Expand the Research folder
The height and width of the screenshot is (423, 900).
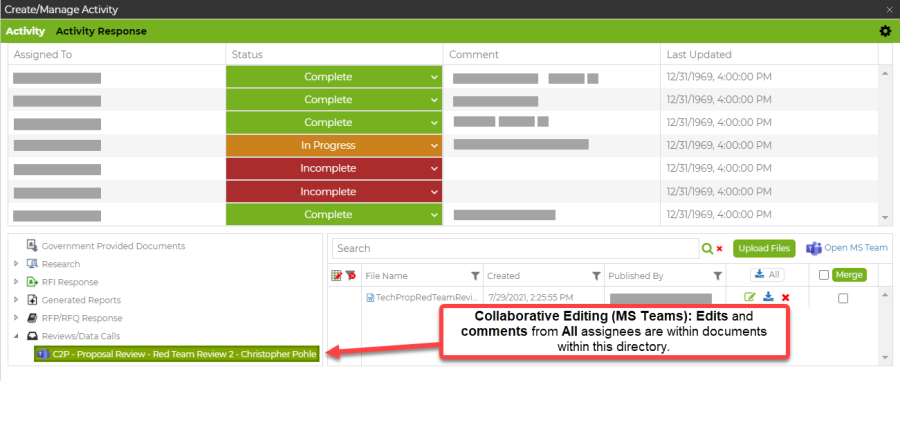16,264
